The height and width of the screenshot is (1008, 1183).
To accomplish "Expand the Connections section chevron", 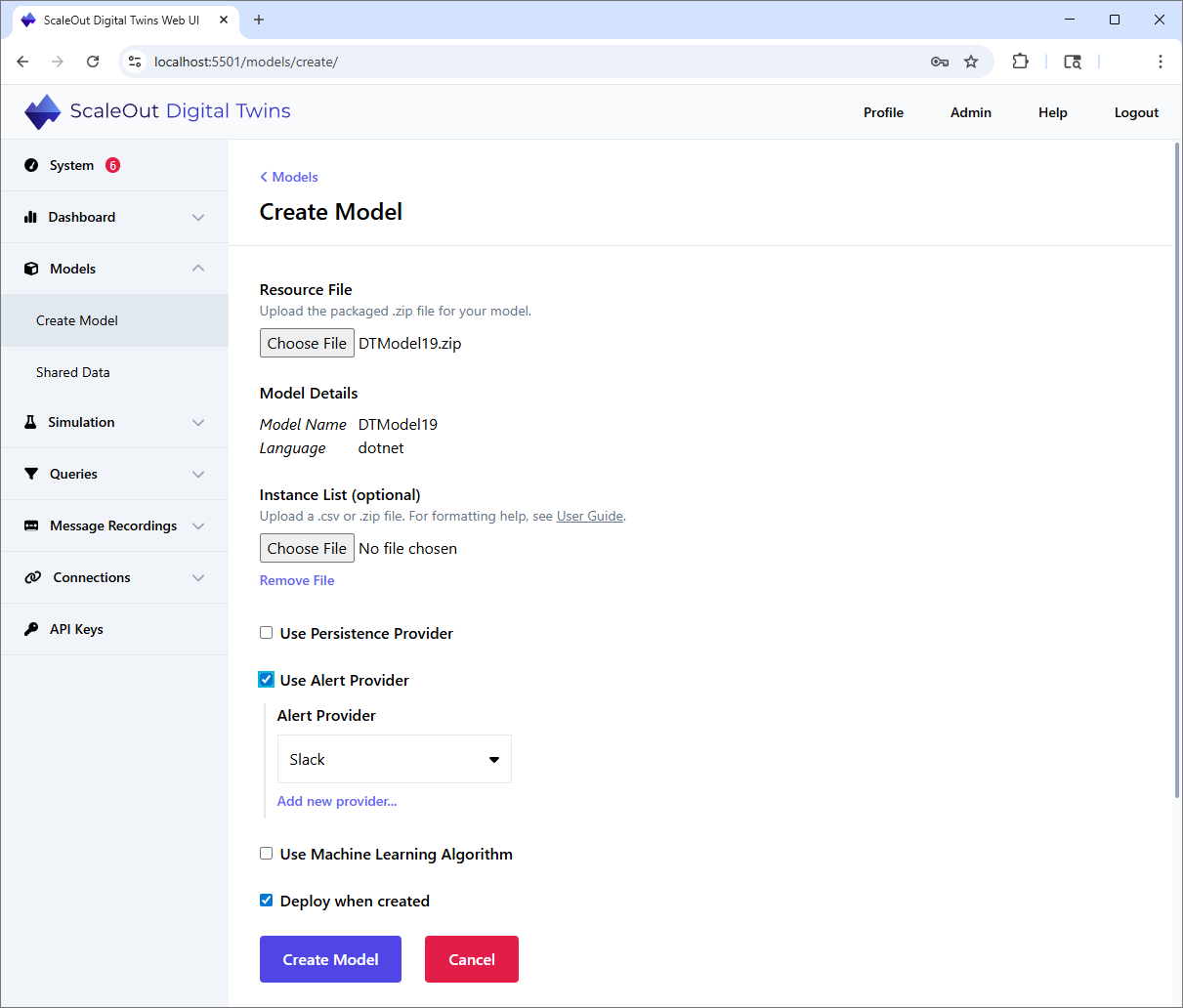I will pyautogui.click(x=198, y=577).
